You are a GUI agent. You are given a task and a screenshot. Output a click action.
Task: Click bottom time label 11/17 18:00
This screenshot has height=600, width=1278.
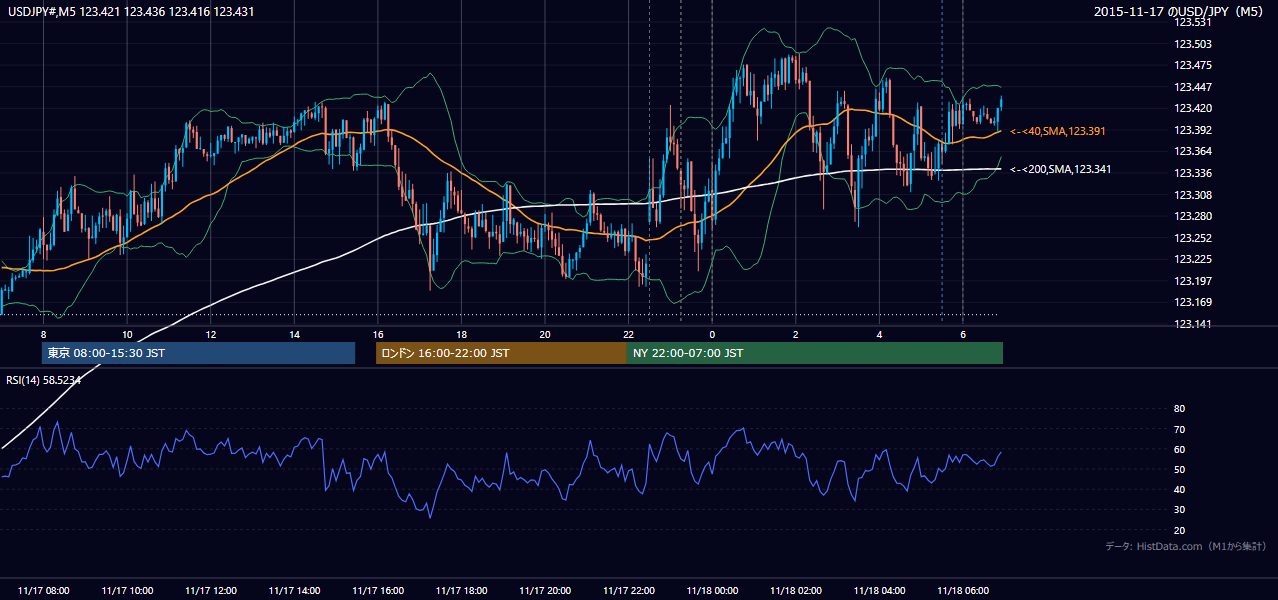(x=461, y=591)
